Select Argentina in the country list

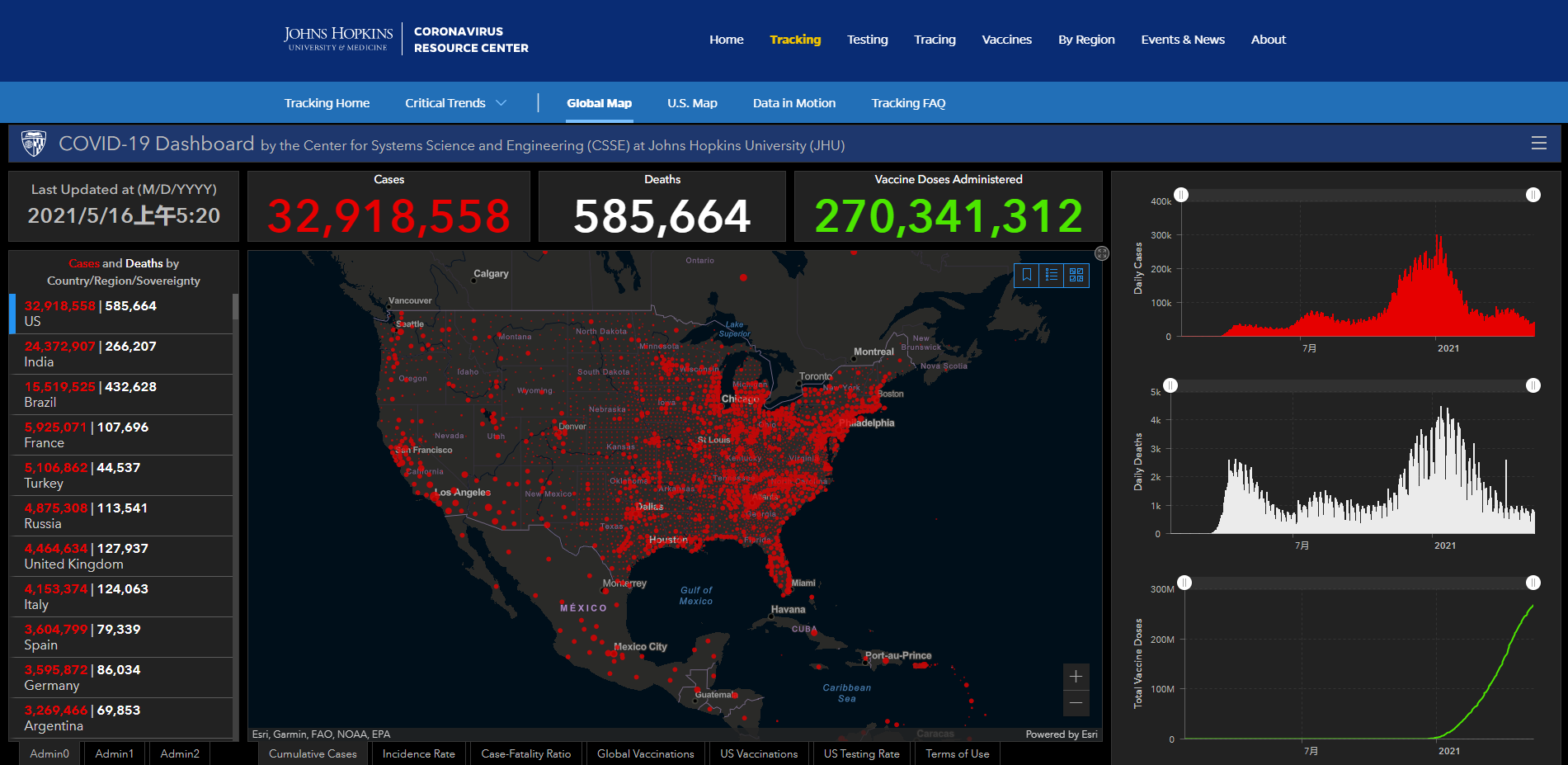tap(121, 718)
